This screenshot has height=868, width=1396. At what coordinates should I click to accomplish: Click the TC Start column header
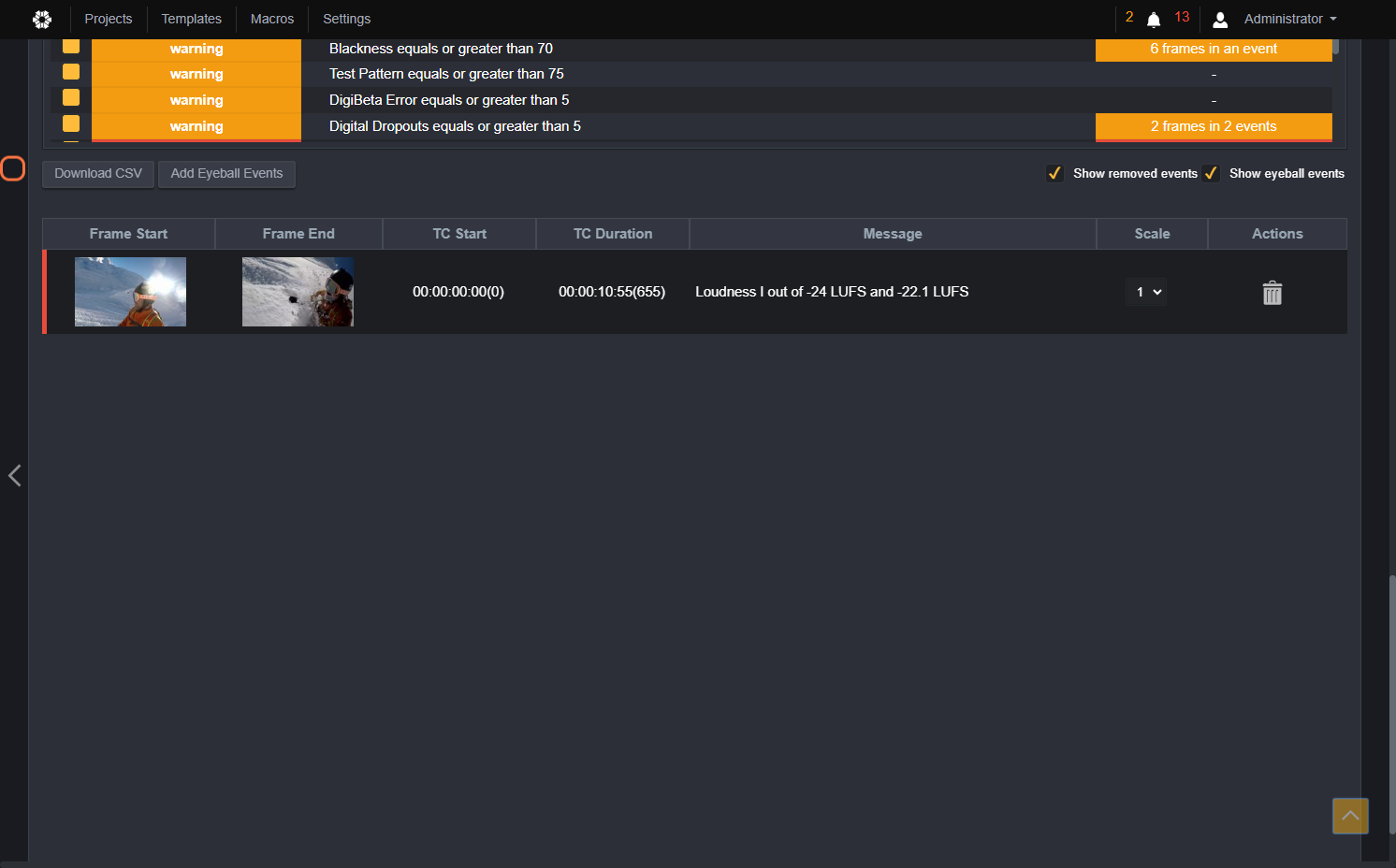click(x=459, y=234)
